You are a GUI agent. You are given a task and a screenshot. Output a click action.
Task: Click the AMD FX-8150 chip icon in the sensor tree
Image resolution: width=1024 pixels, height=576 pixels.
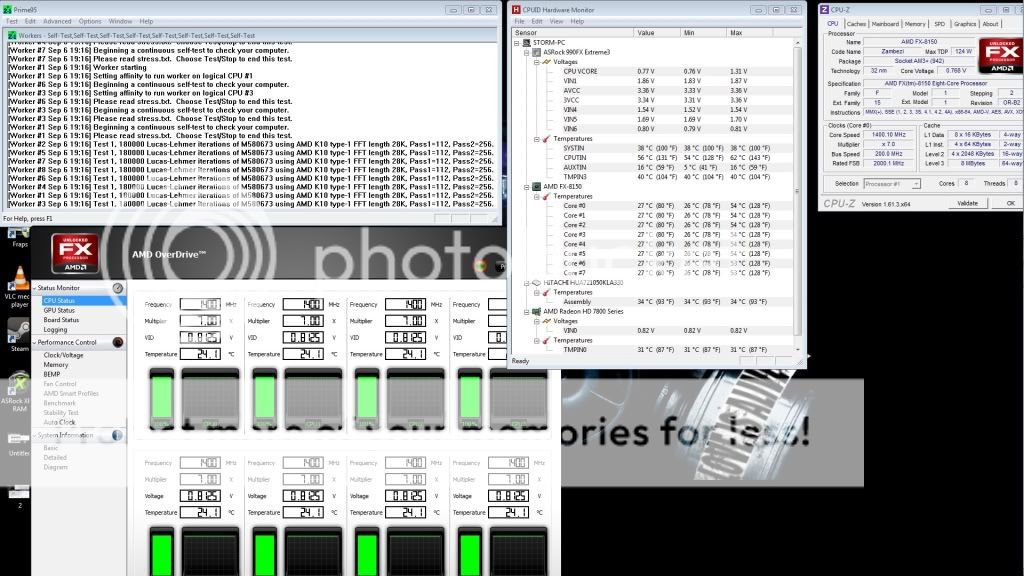point(536,187)
